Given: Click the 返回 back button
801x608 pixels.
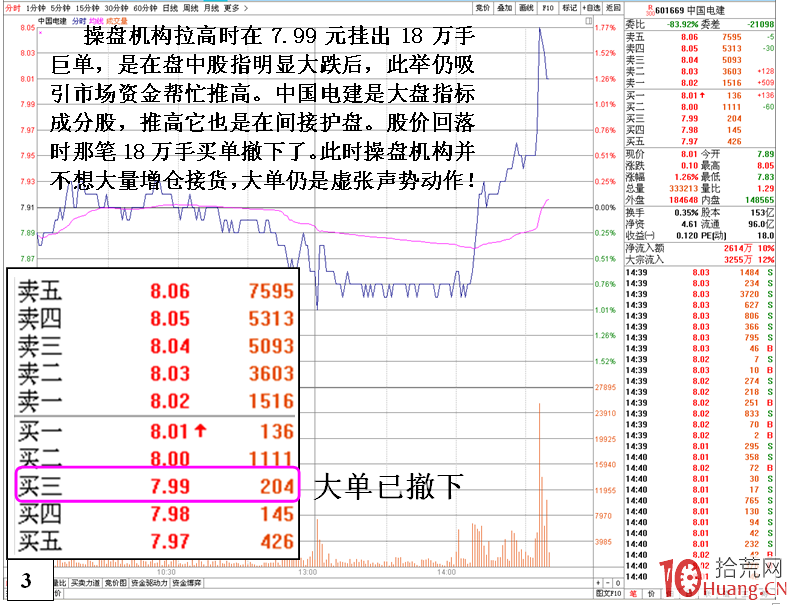Looking at the screenshot, I should 613,8.
